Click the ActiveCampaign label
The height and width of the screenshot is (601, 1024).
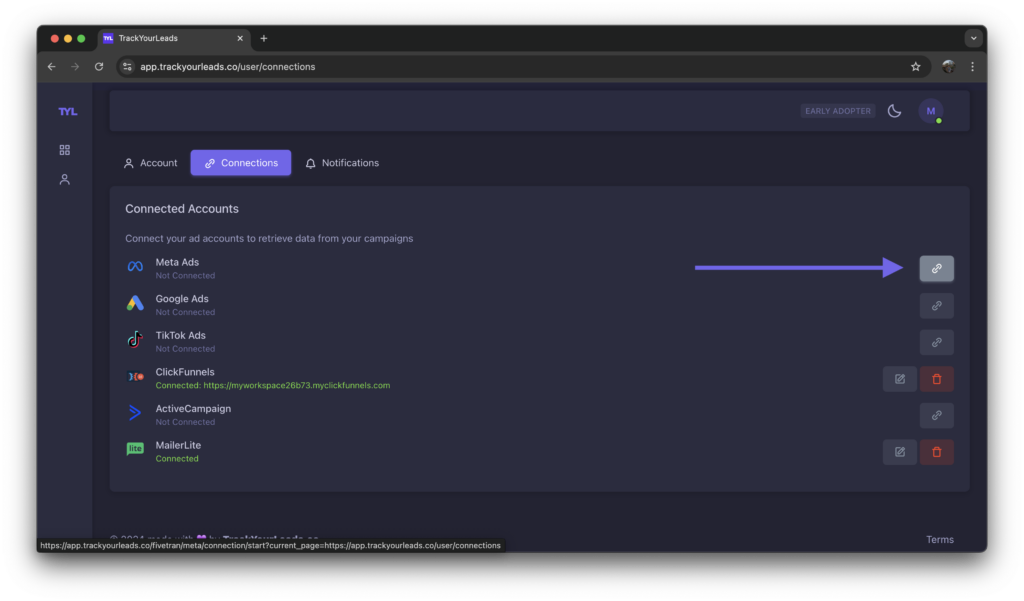point(193,408)
